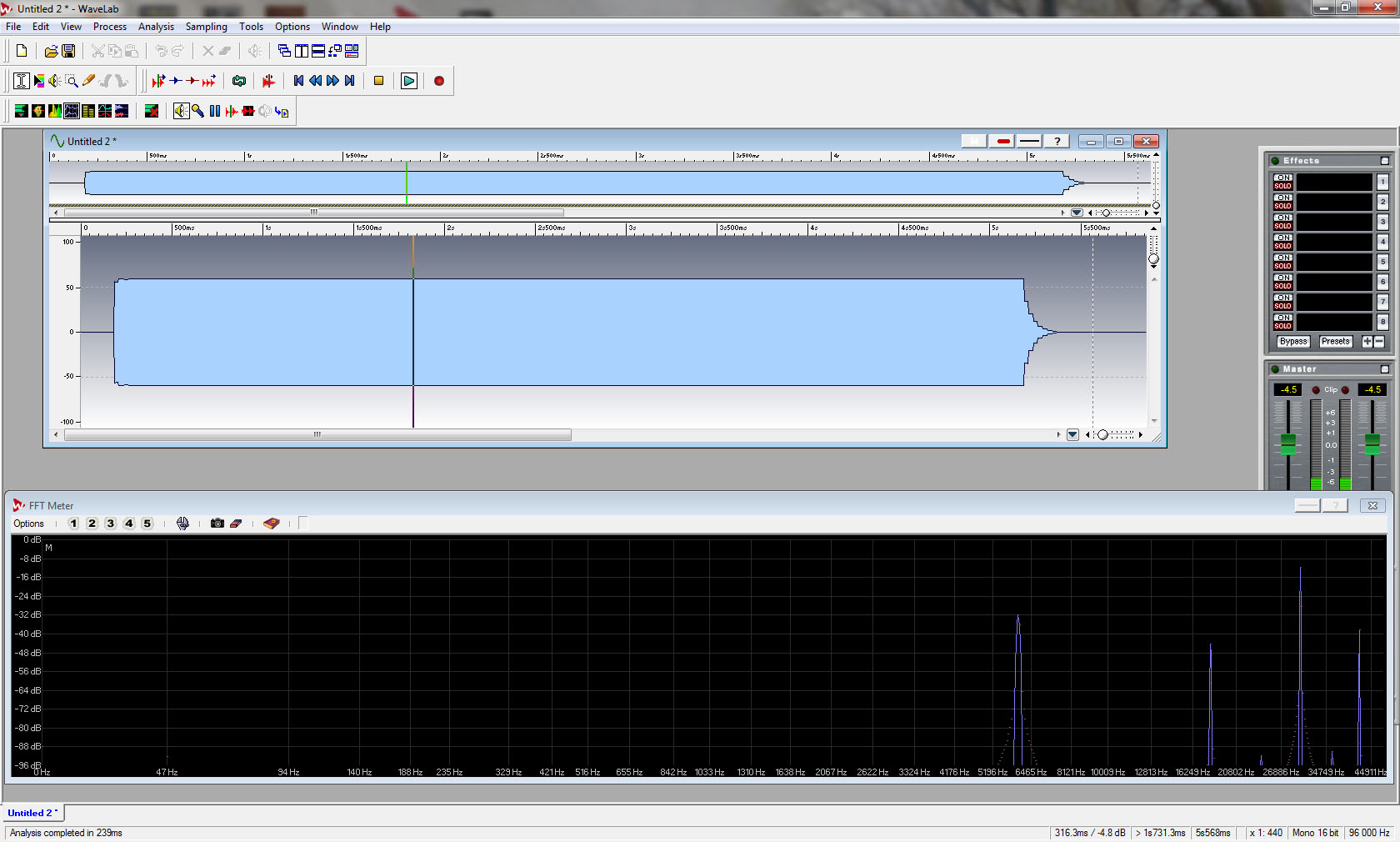Screen dimensions: 1400x842
Task: Open the spectrum meter icon
Action: pyautogui.click(x=55, y=111)
